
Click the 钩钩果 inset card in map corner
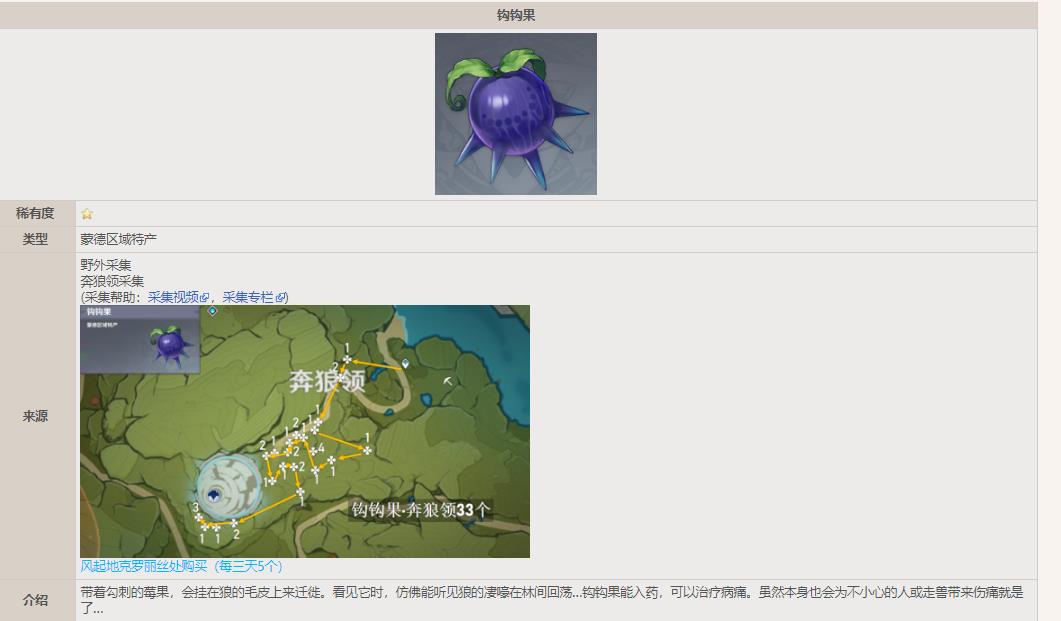point(140,339)
